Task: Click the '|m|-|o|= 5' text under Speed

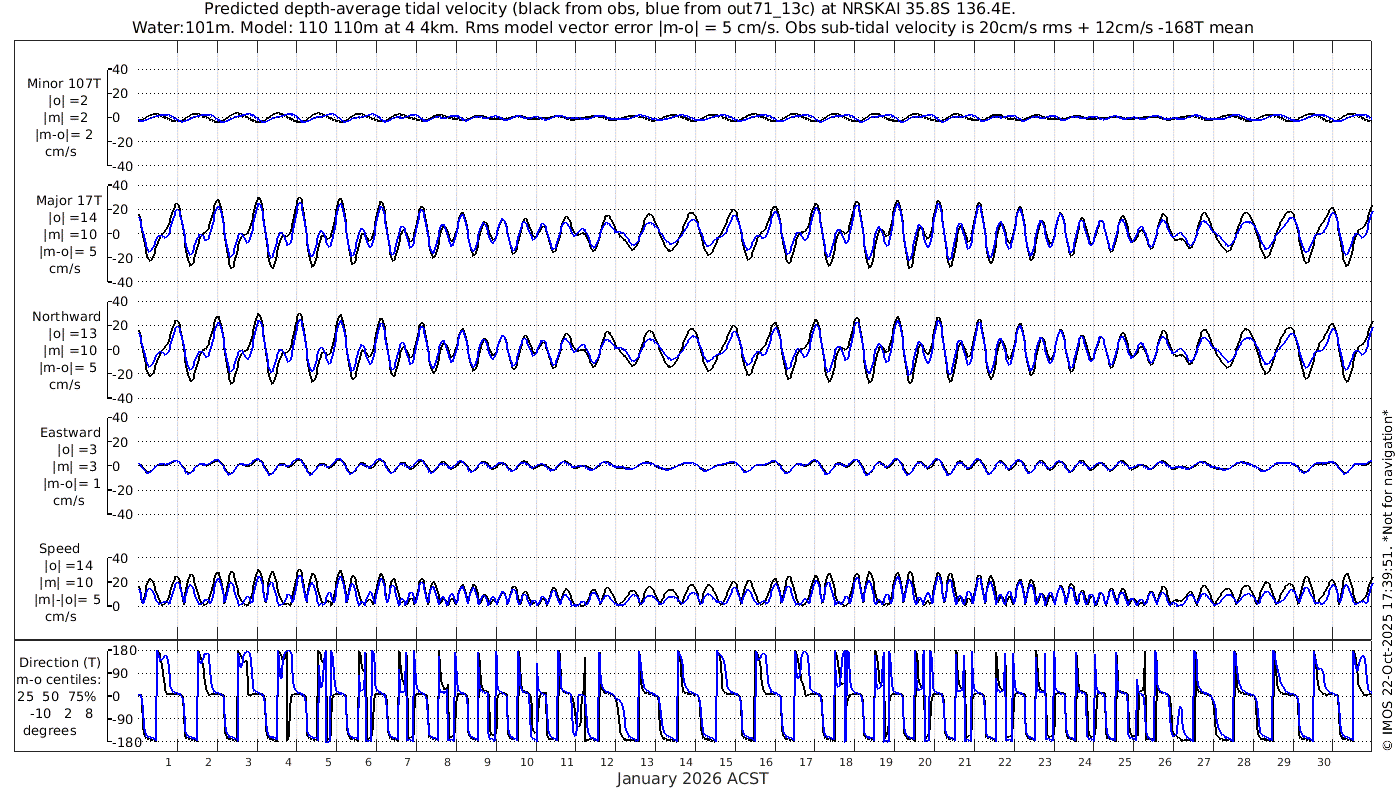Action: (62, 599)
